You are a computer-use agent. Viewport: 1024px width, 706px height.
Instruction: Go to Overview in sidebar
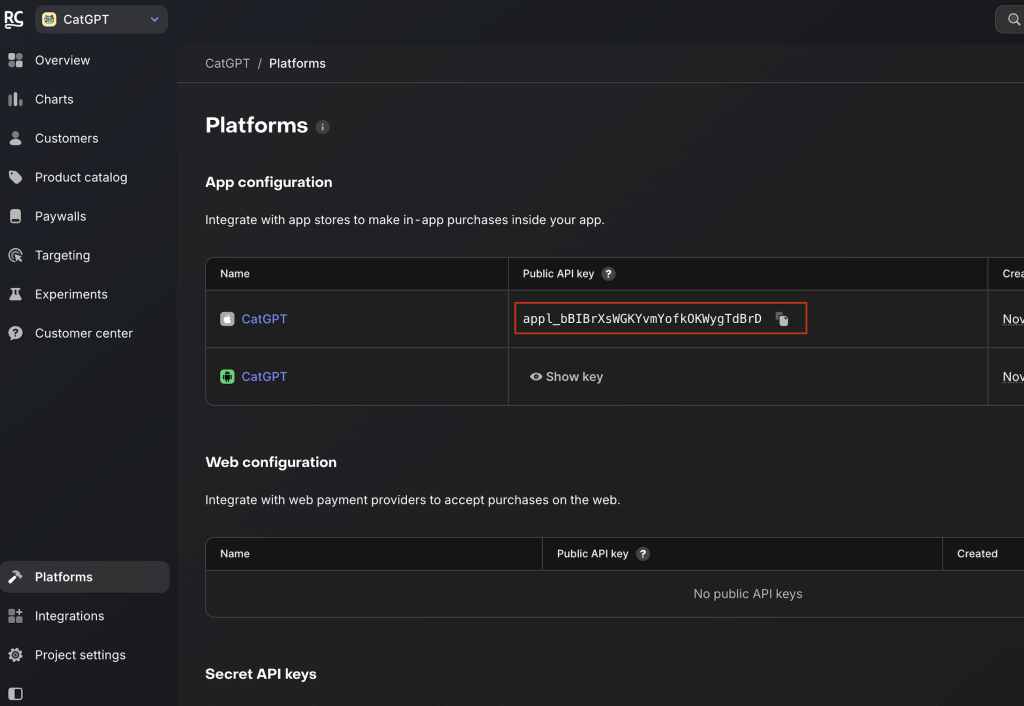point(63,61)
